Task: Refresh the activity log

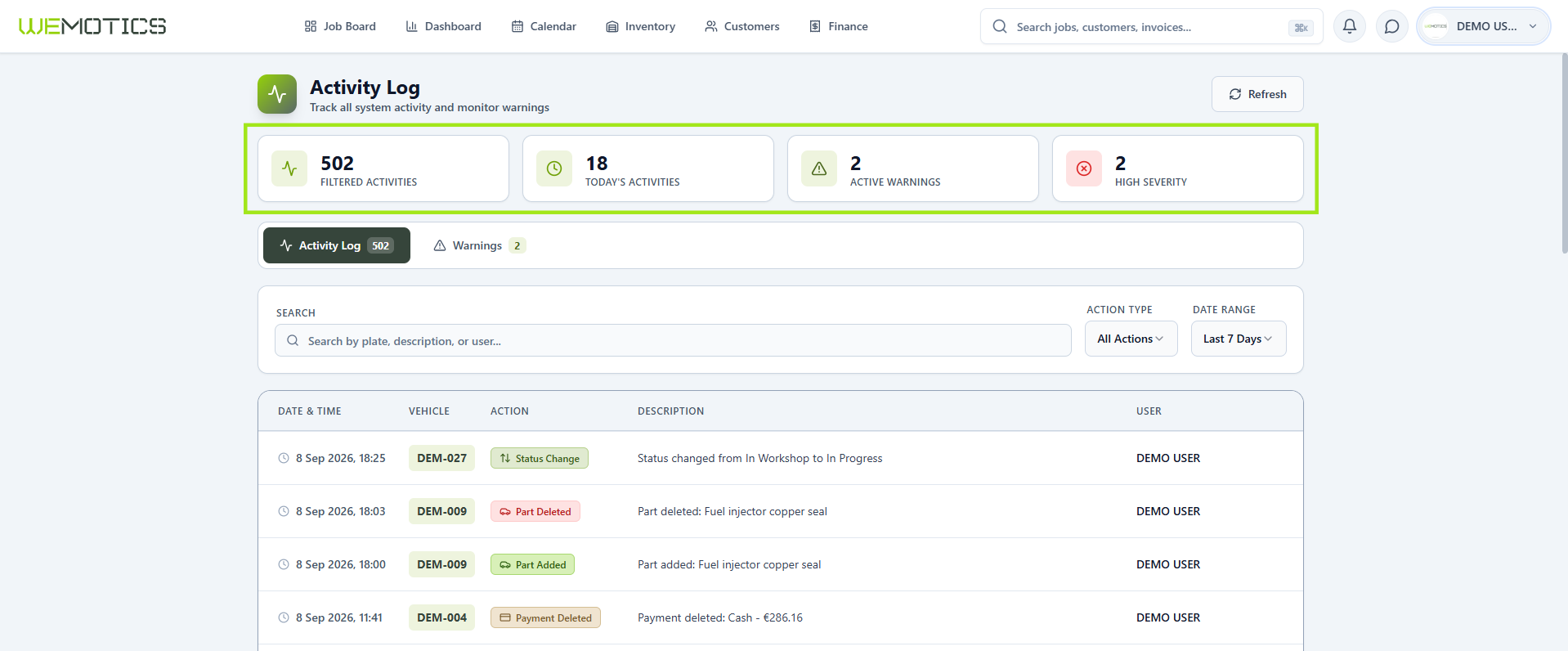Action: point(1257,94)
